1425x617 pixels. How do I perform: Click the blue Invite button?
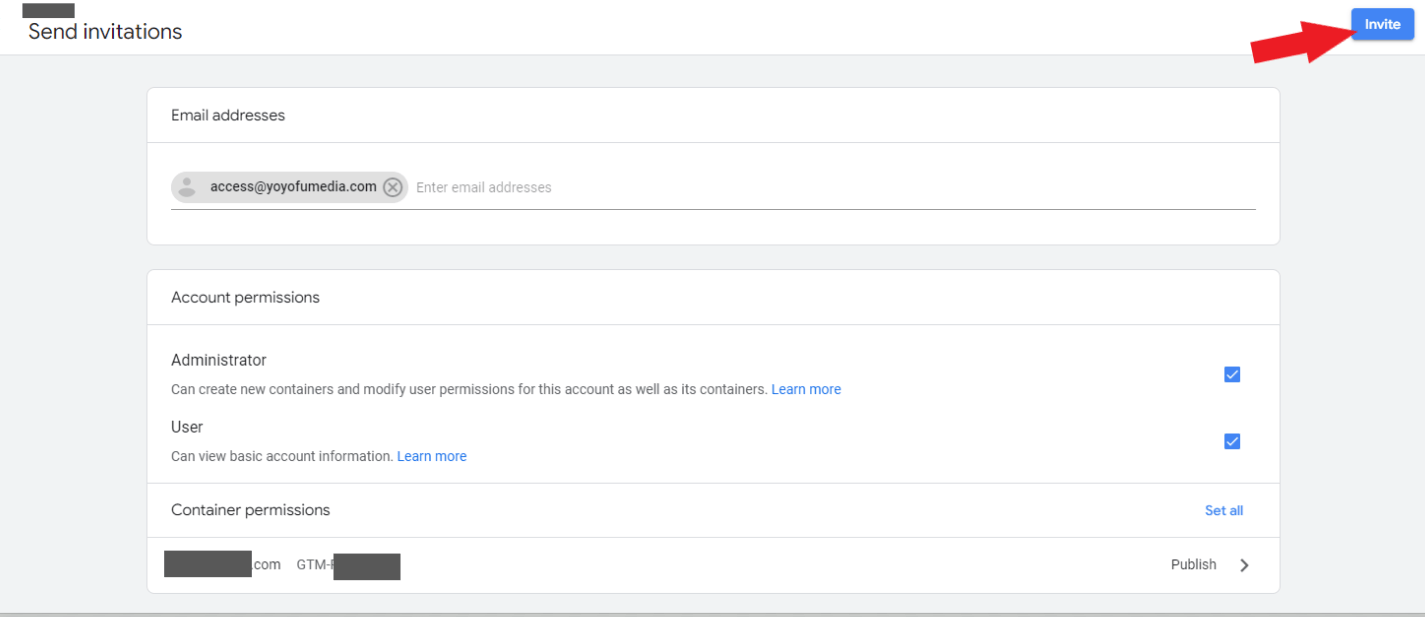point(1382,24)
